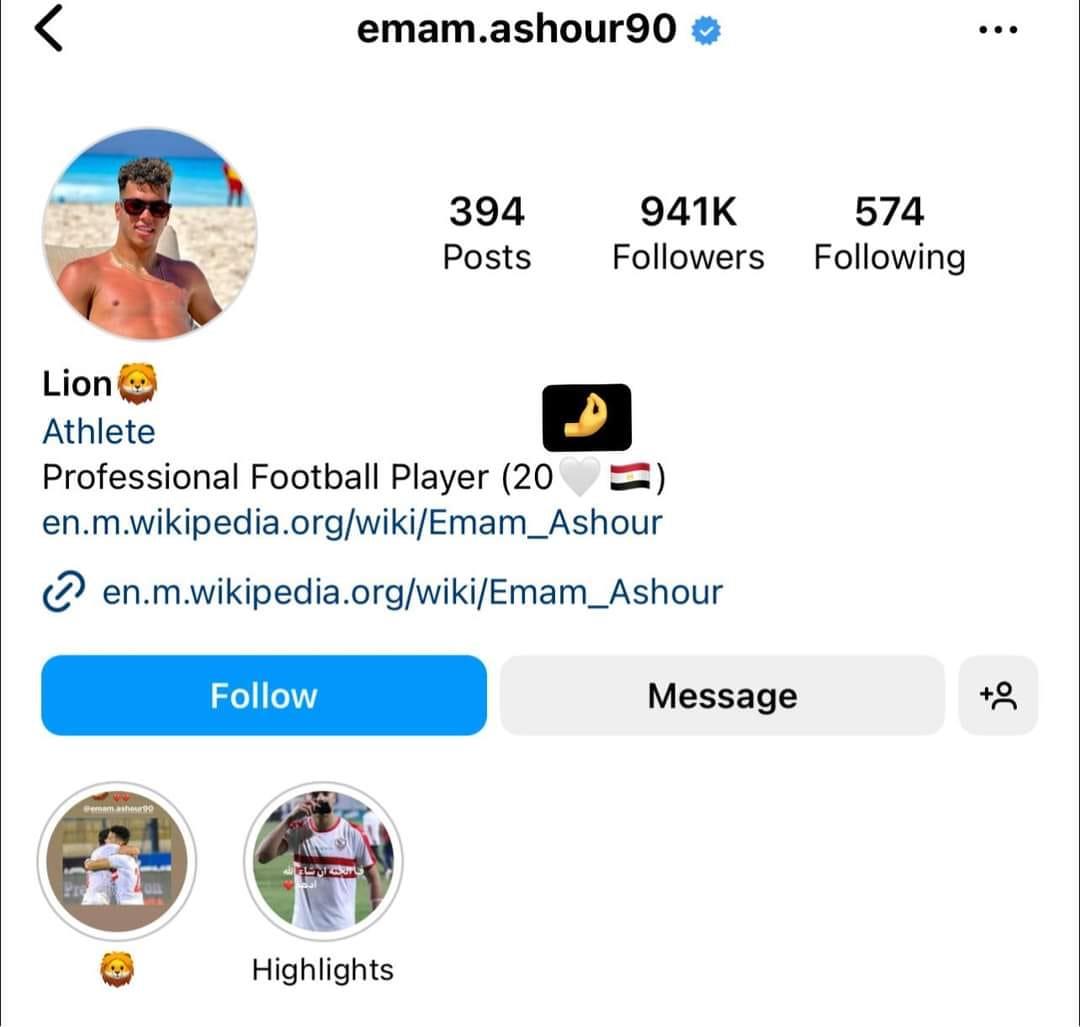Image resolution: width=1080 pixels, height=1027 pixels.
Task: Tap the lion emoji highlight label
Action: pos(117,969)
